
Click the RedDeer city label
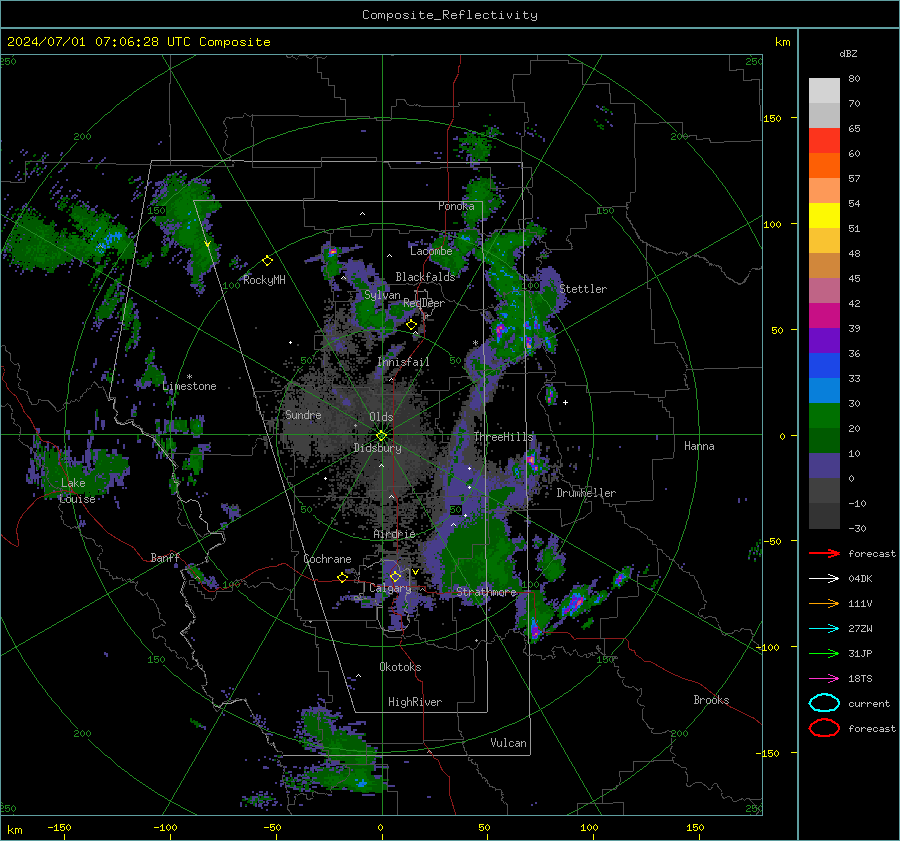pos(424,303)
